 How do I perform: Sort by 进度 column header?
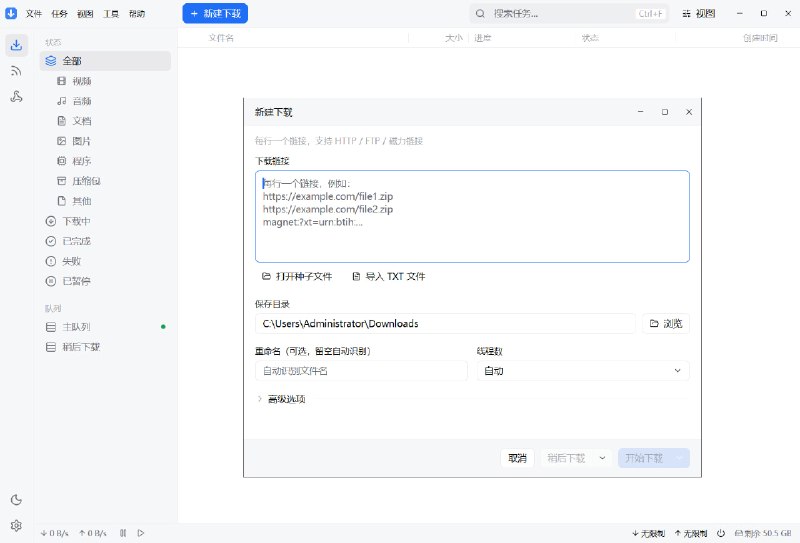click(483, 38)
